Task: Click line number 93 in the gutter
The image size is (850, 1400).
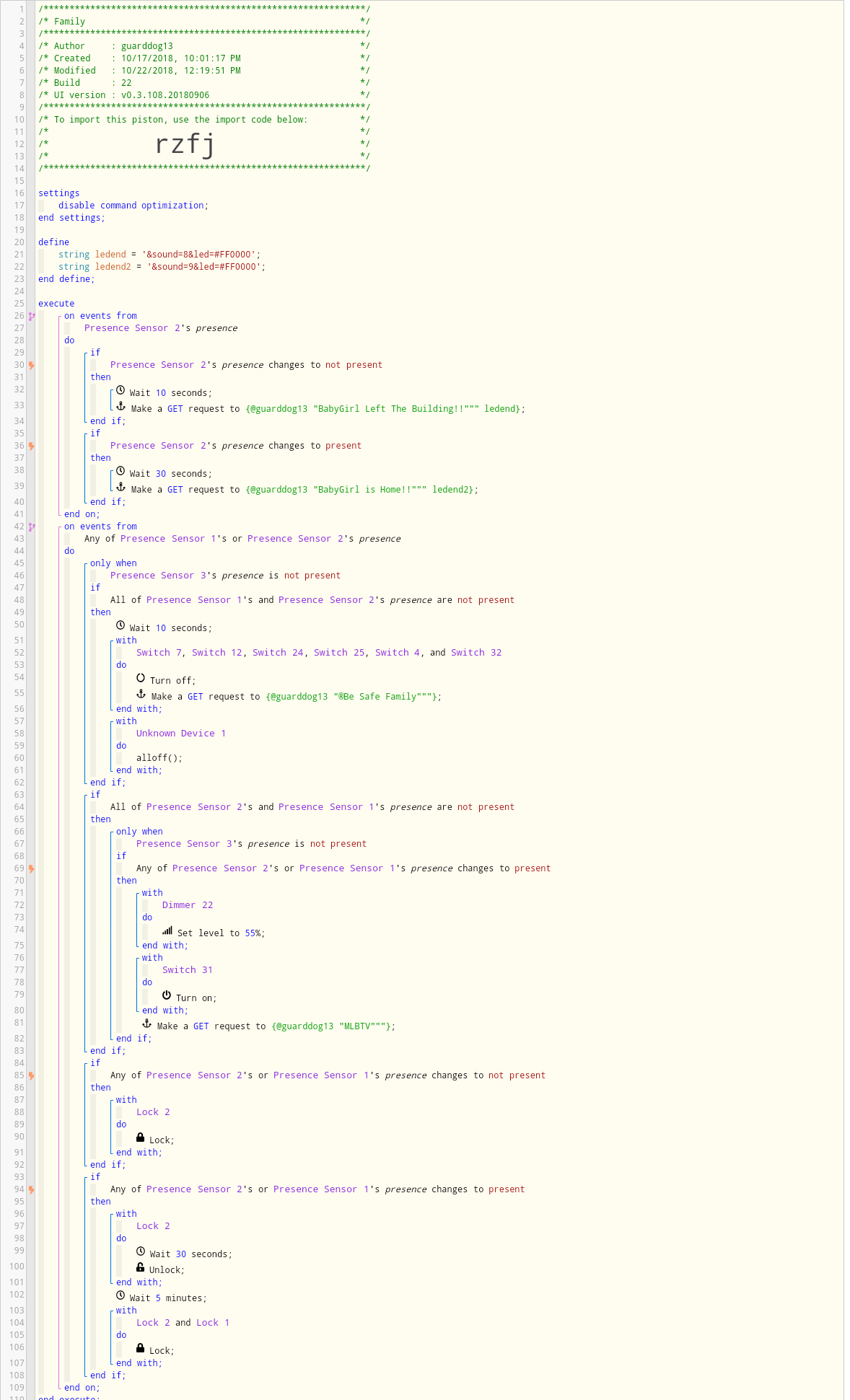Action: click(x=19, y=1177)
